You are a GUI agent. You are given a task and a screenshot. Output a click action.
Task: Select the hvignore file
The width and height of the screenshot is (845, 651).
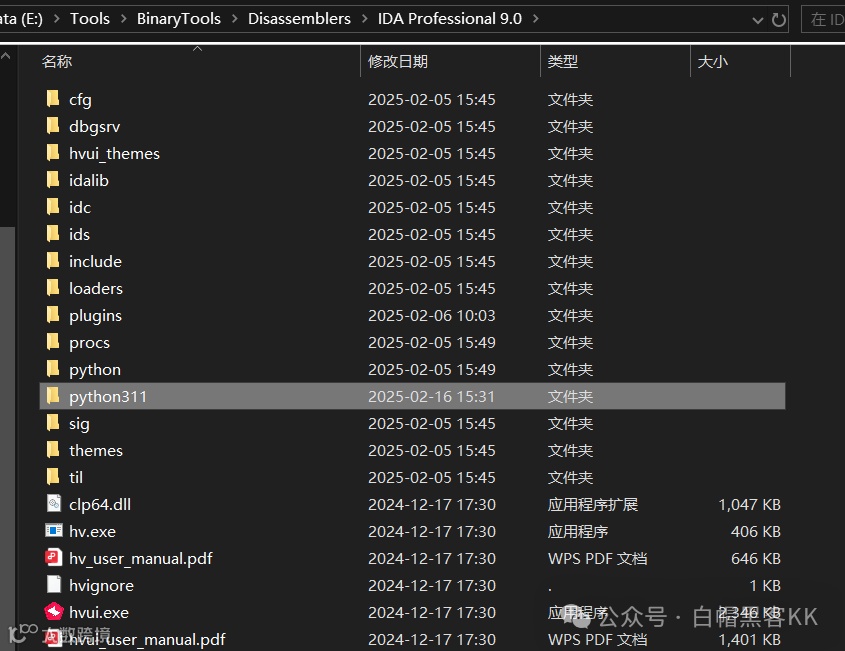pyautogui.click(x=101, y=585)
